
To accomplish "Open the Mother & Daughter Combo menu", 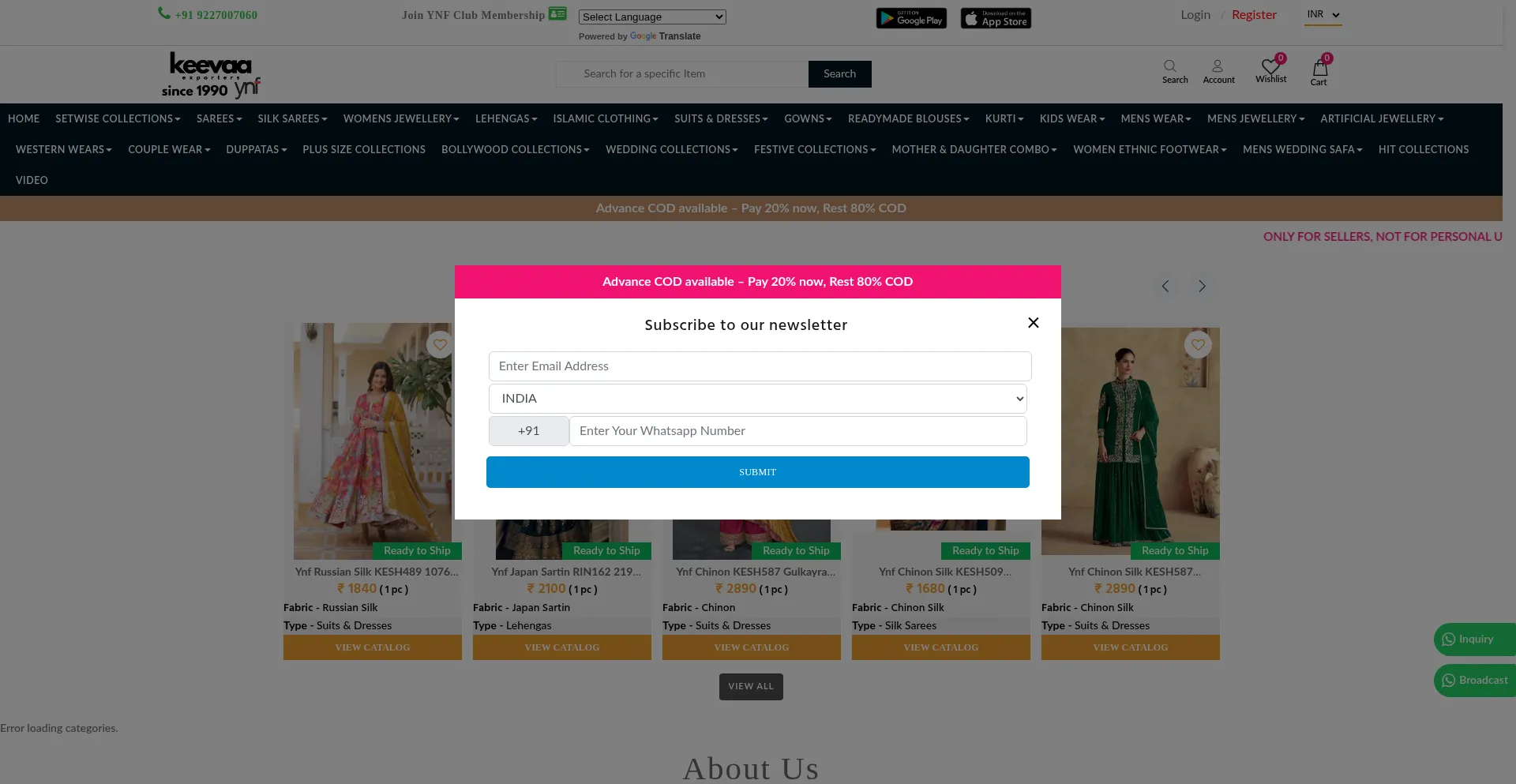I will (x=974, y=149).
